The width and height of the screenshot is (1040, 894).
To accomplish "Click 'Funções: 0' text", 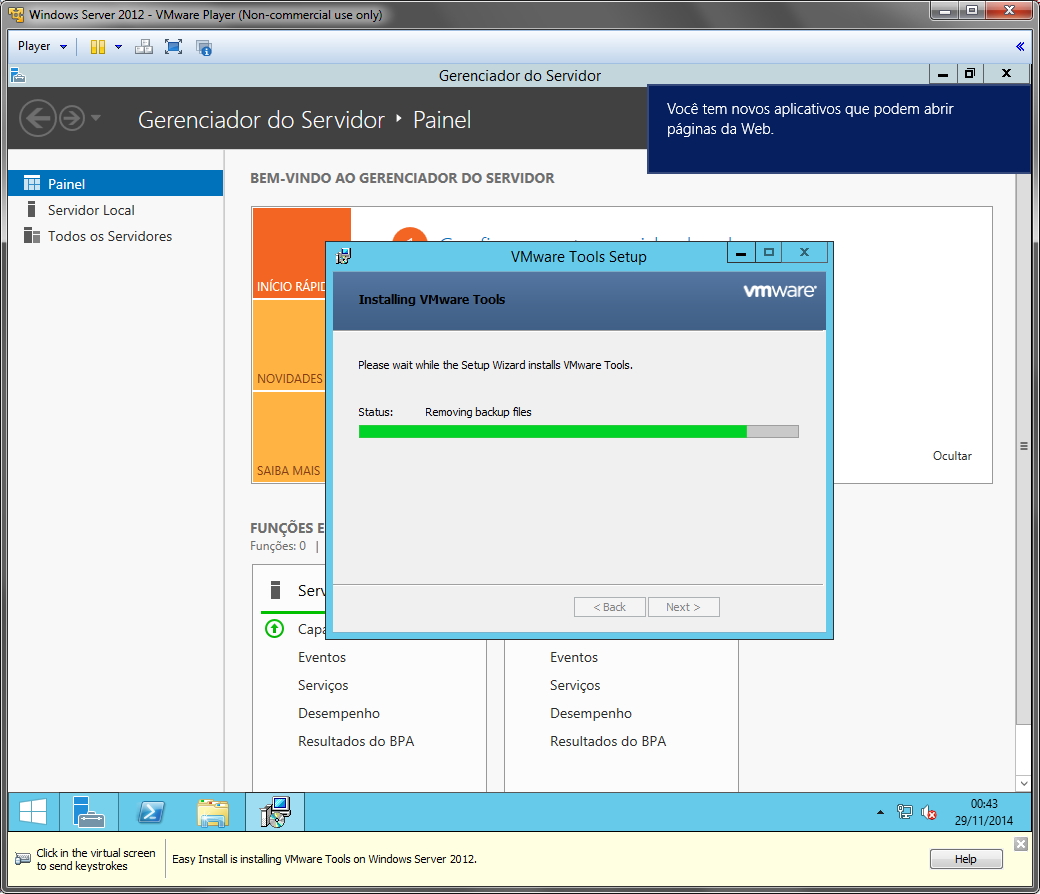I will tap(278, 546).
